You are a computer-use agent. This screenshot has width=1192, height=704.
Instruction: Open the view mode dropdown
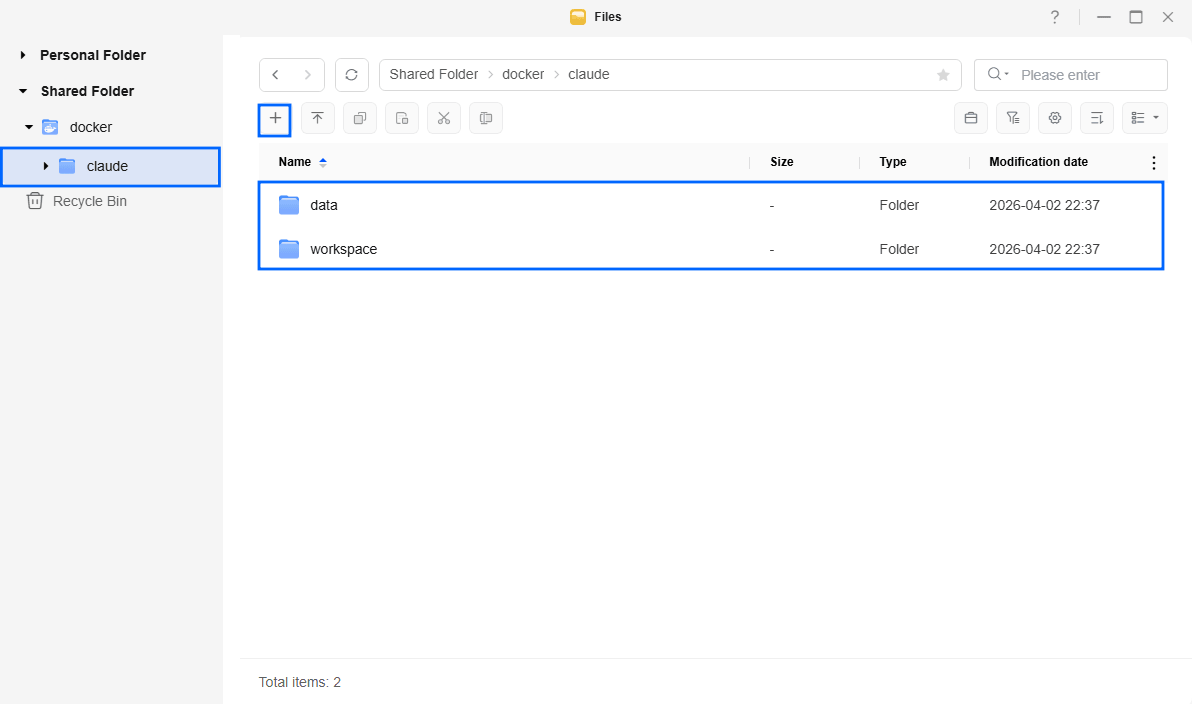click(x=1144, y=118)
